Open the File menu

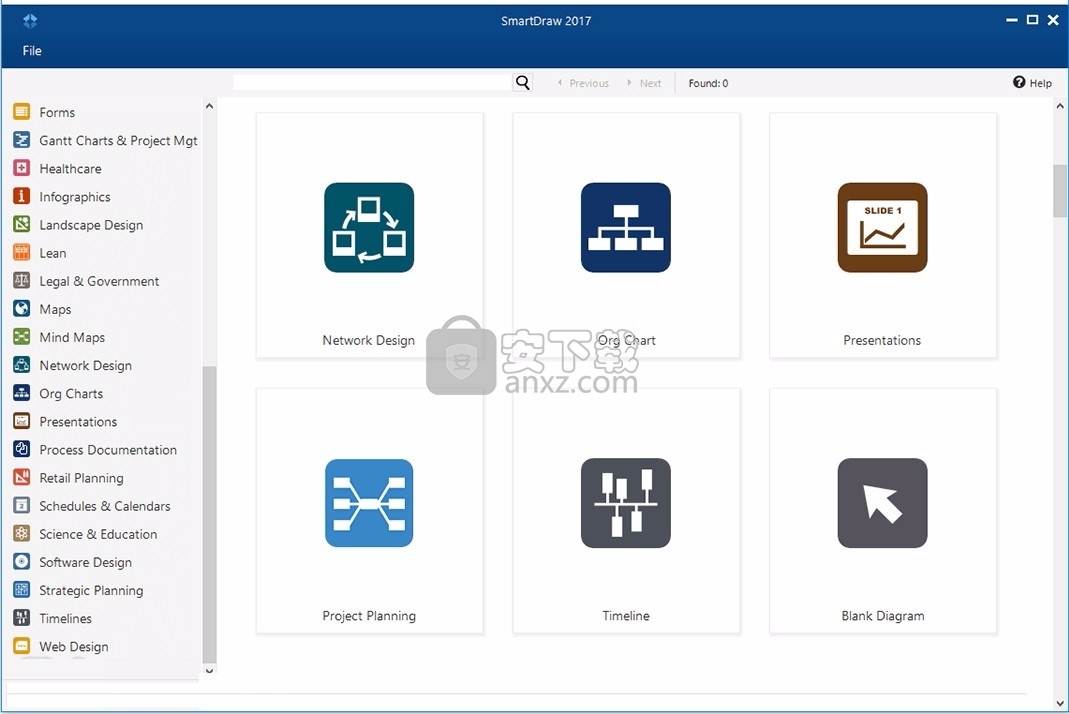(x=32, y=50)
